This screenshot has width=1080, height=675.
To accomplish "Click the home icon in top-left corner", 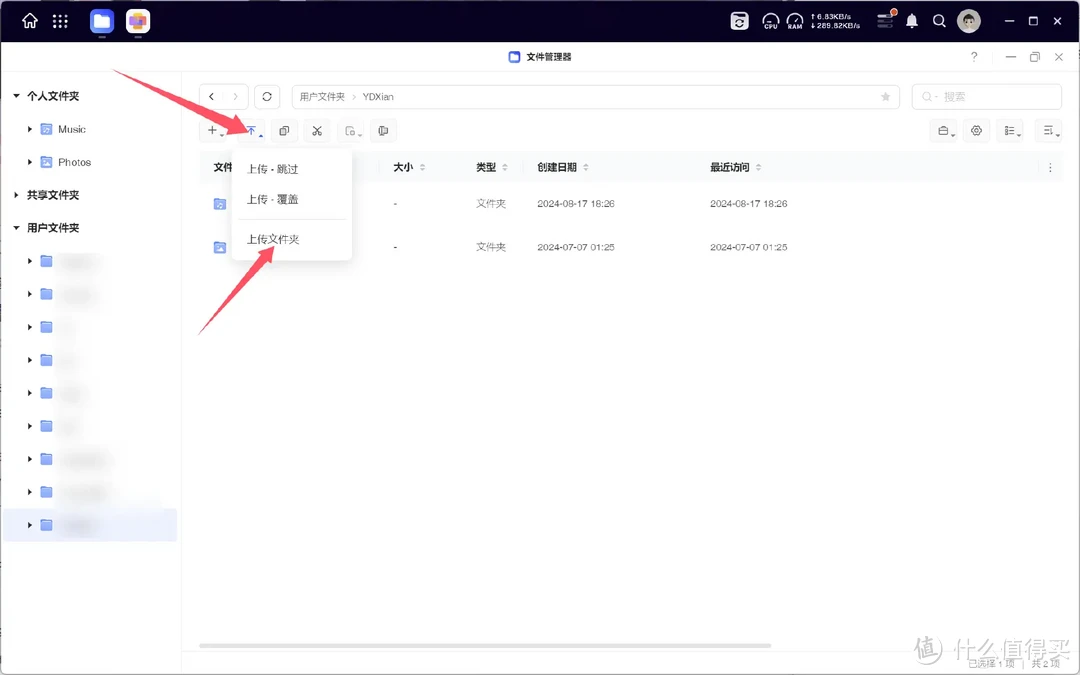I will pos(28,20).
